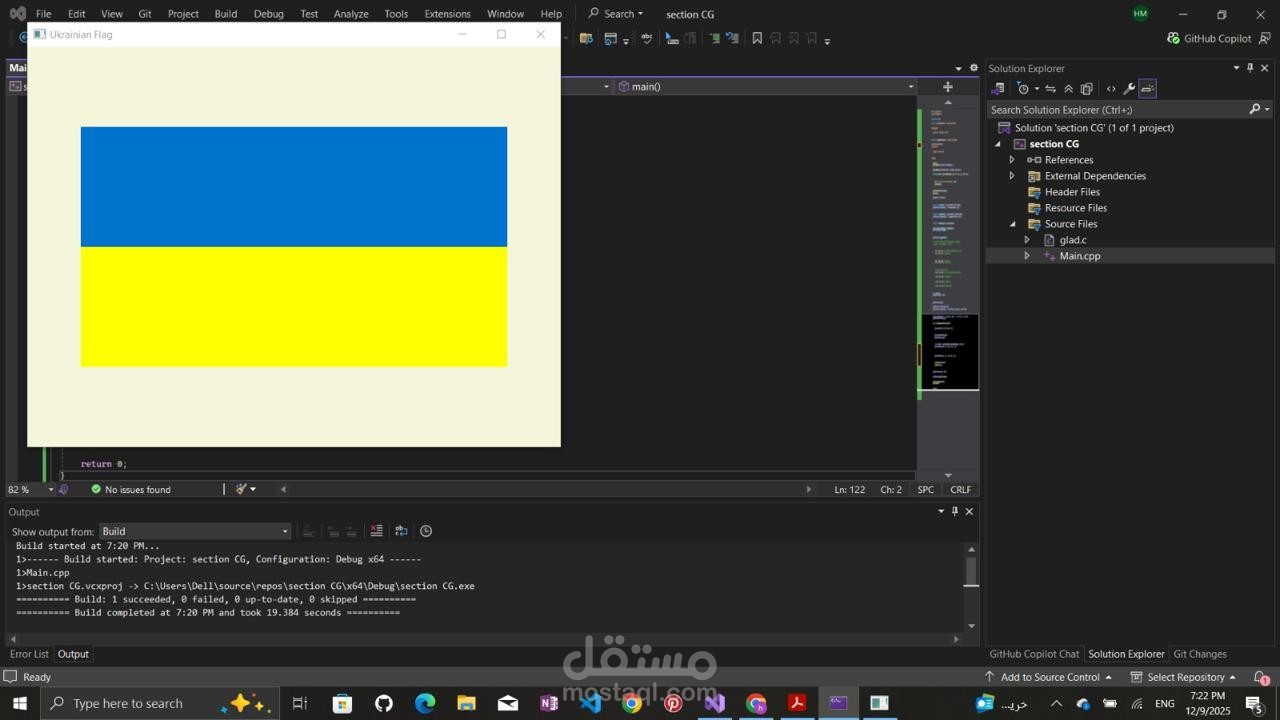This screenshot has height=720, width=1280.
Task: Click Select Repository in status bar
Action: click(x=1184, y=677)
